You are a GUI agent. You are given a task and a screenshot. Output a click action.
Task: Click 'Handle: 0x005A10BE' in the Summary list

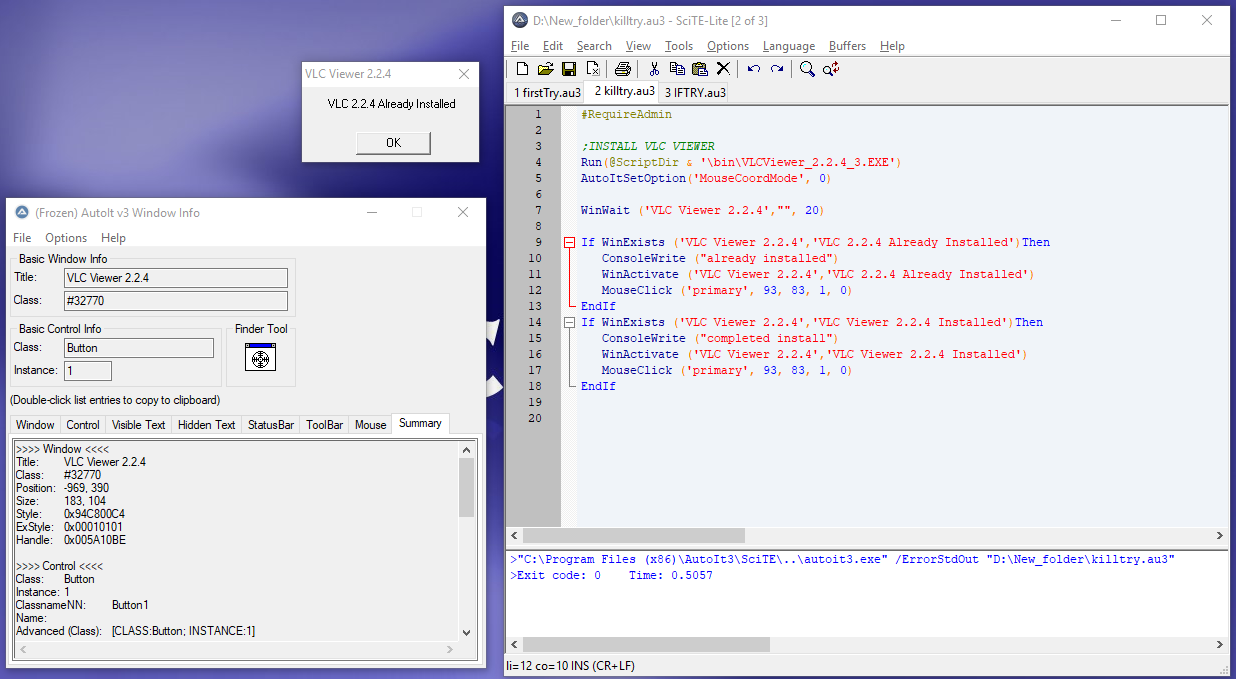tap(70, 540)
